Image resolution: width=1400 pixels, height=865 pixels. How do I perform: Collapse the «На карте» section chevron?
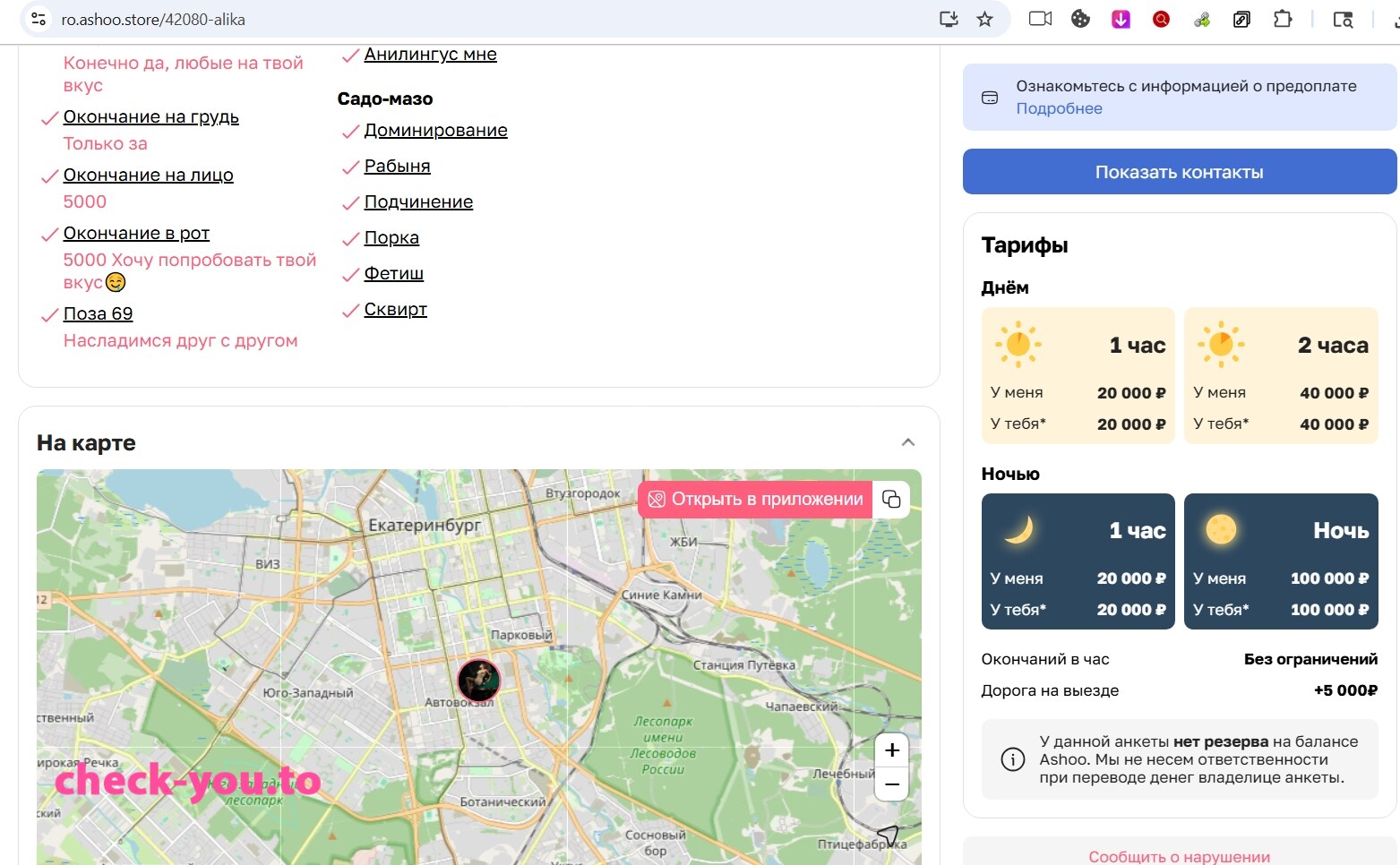pyautogui.click(x=907, y=442)
